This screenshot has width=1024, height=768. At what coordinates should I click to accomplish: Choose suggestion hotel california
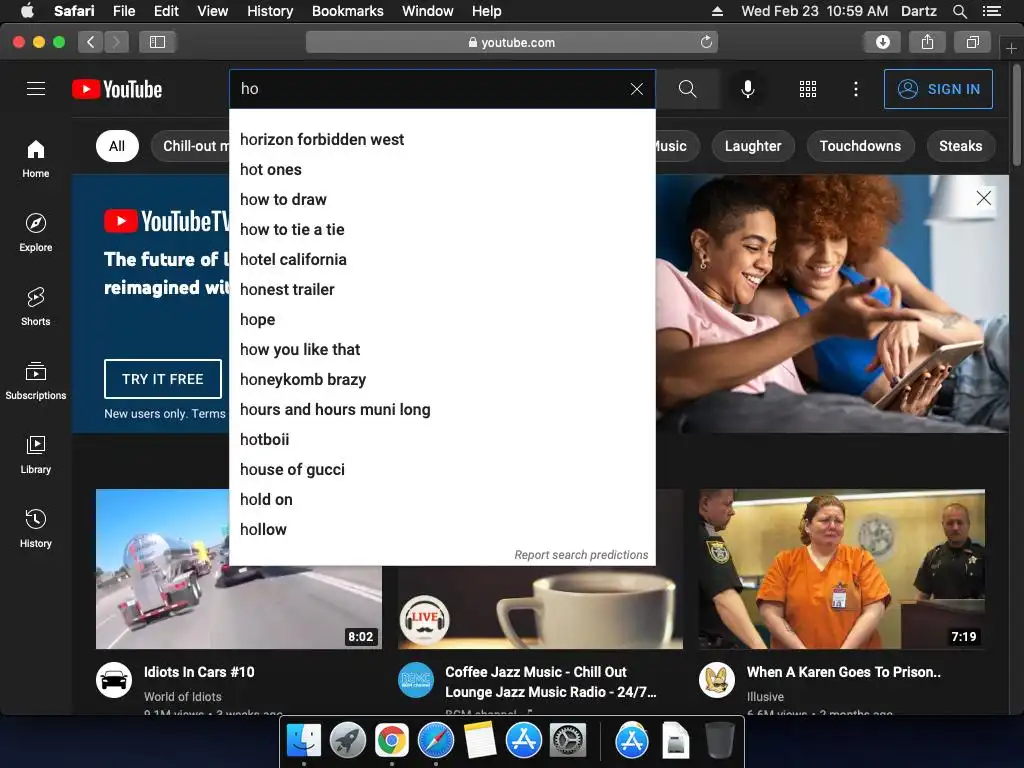tap(442, 259)
